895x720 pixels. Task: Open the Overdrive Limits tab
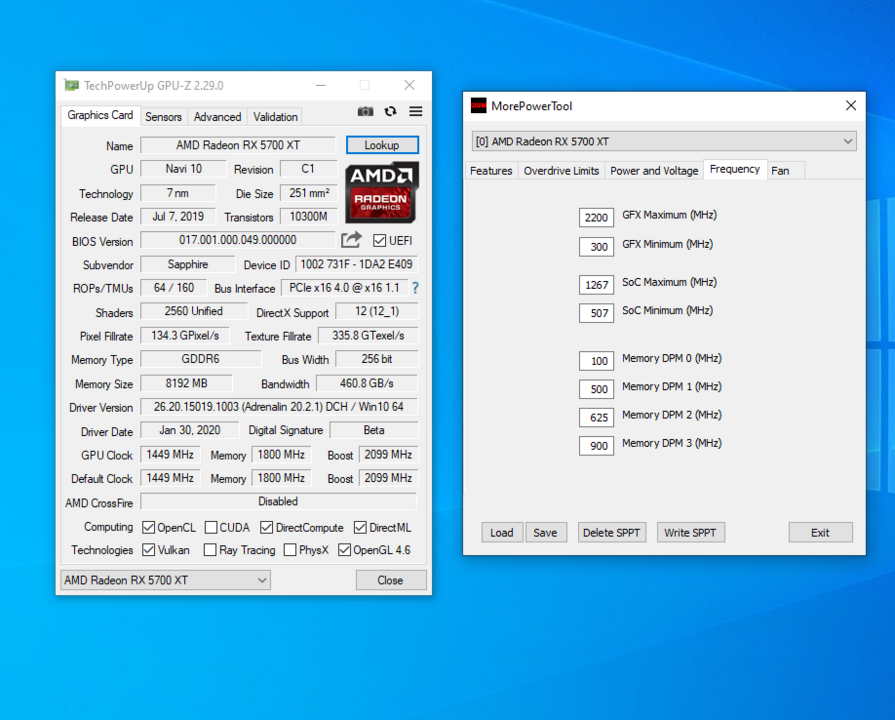pos(561,171)
